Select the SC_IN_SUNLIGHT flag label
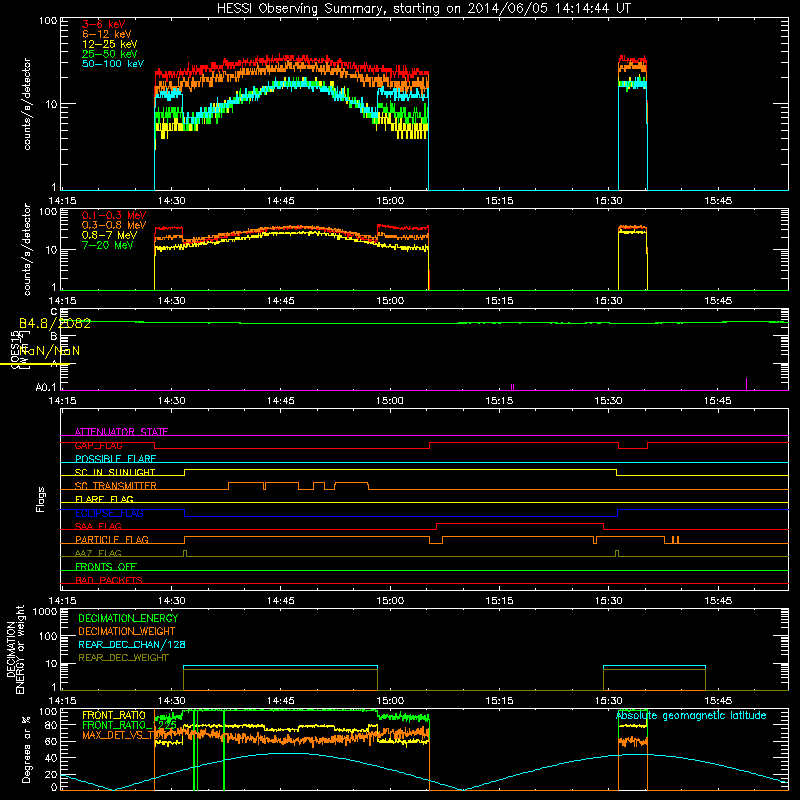 click(115, 472)
